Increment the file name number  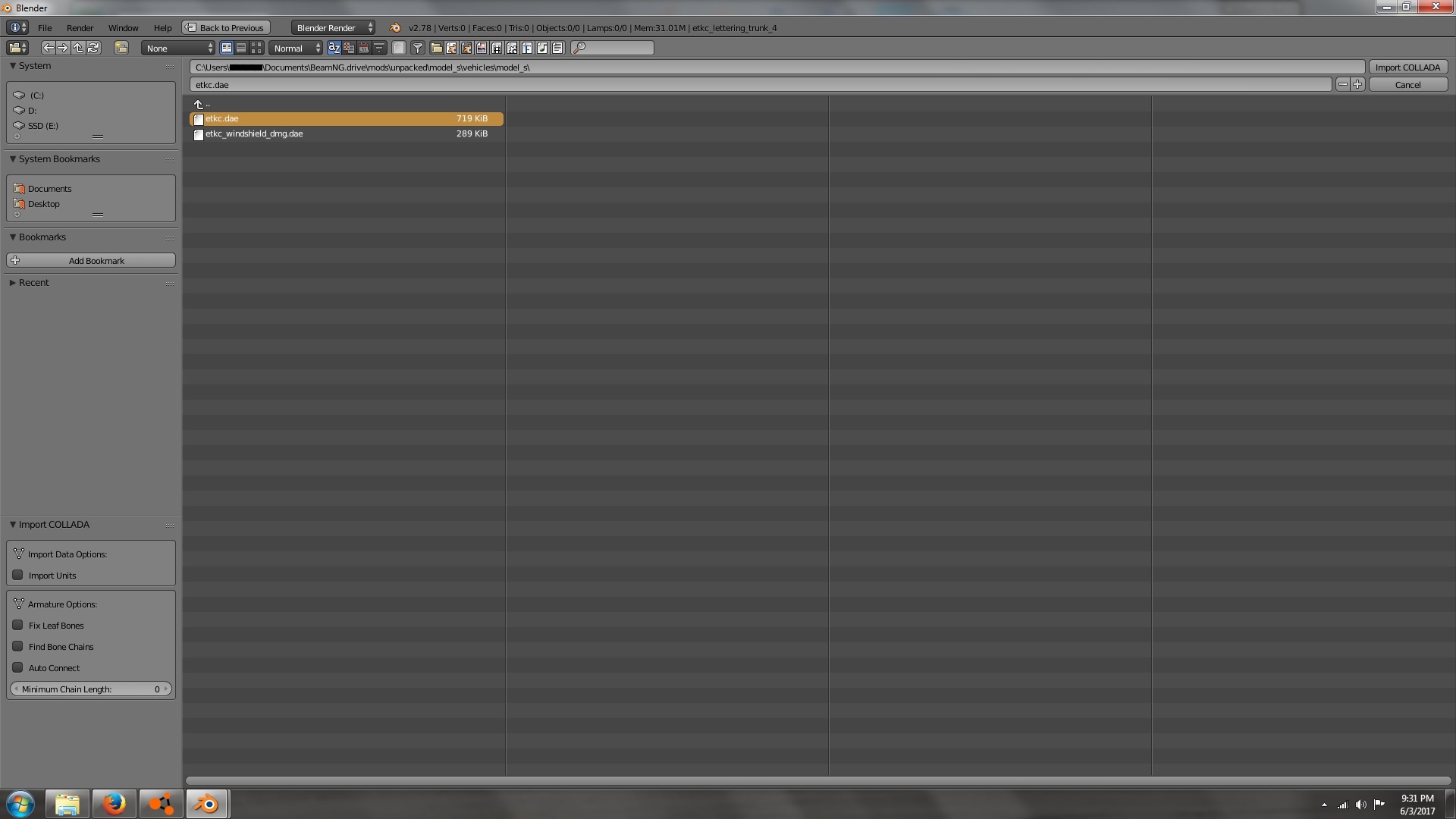coord(1357,84)
